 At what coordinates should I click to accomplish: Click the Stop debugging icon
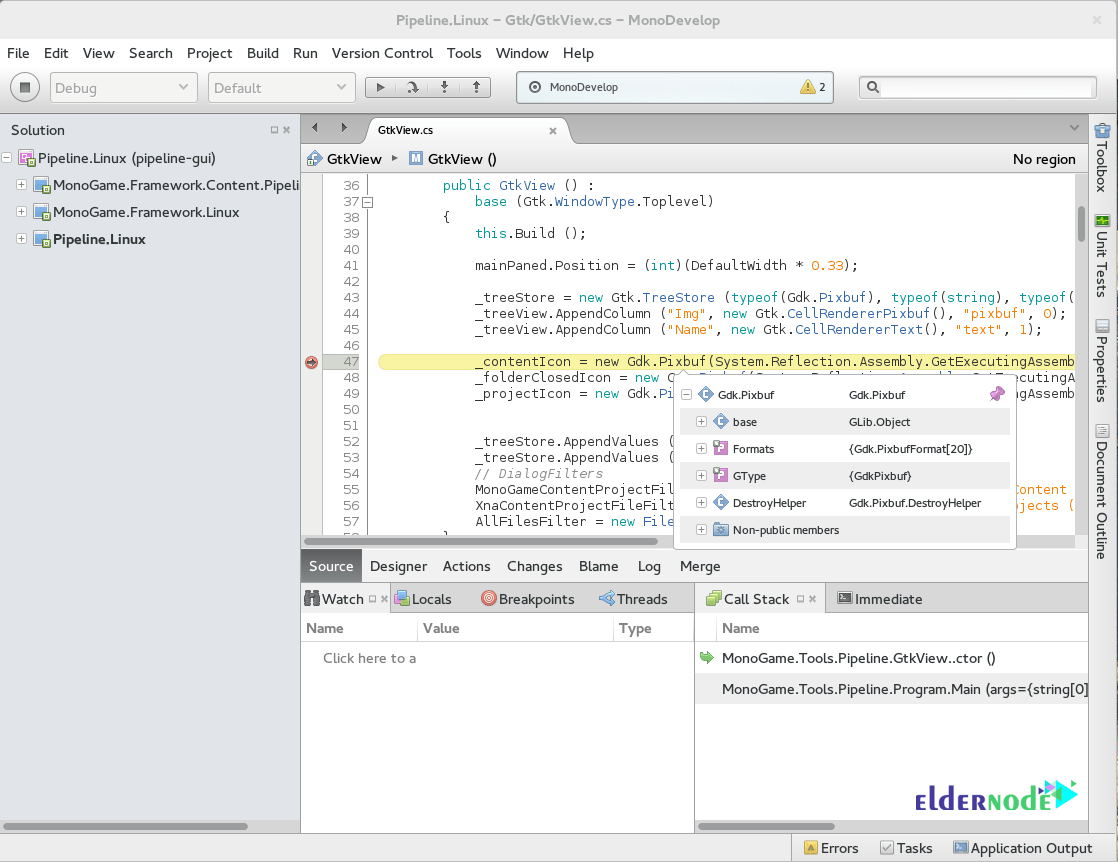pos(24,87)
